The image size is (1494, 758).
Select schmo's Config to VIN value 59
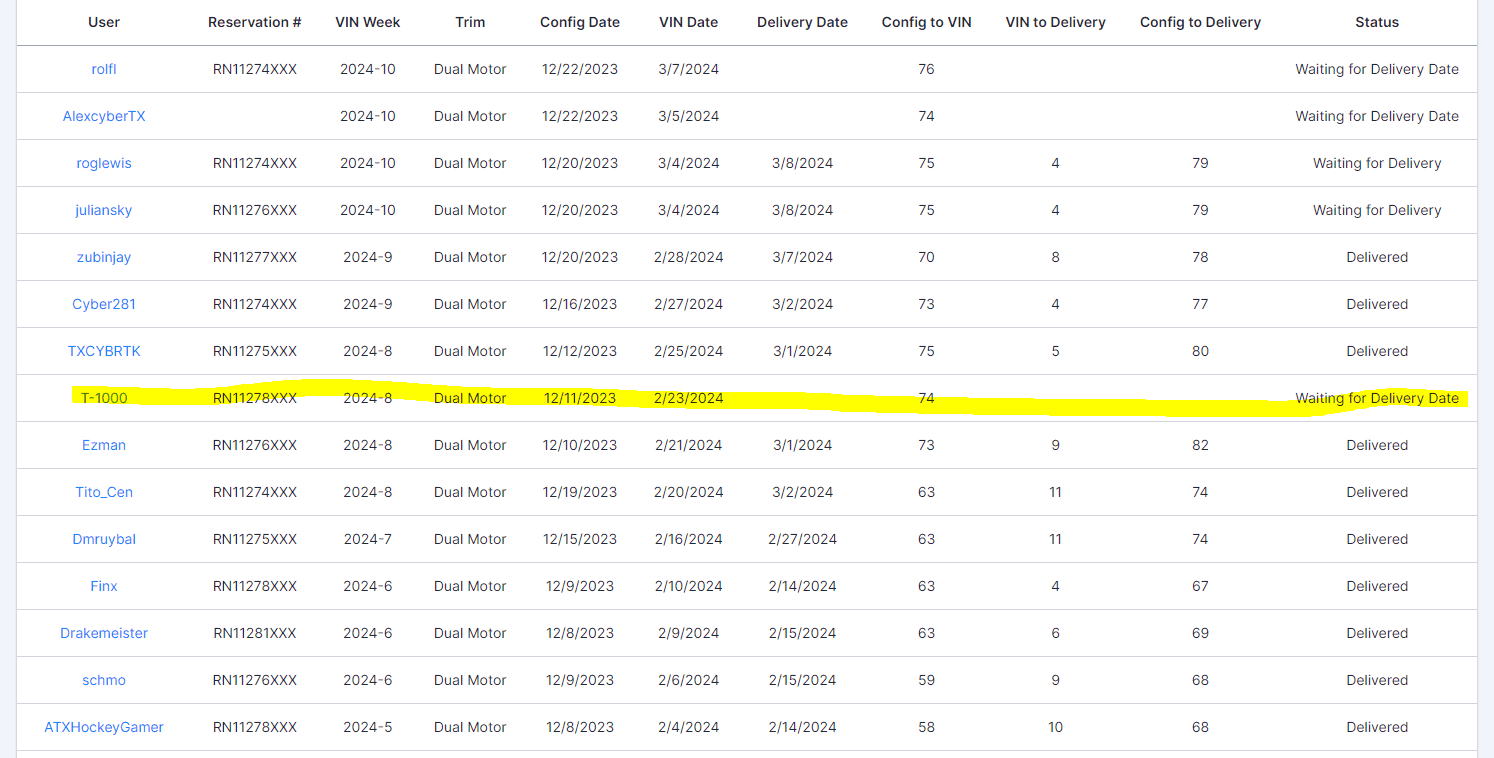pyautogui.click(x=927, y=680)
